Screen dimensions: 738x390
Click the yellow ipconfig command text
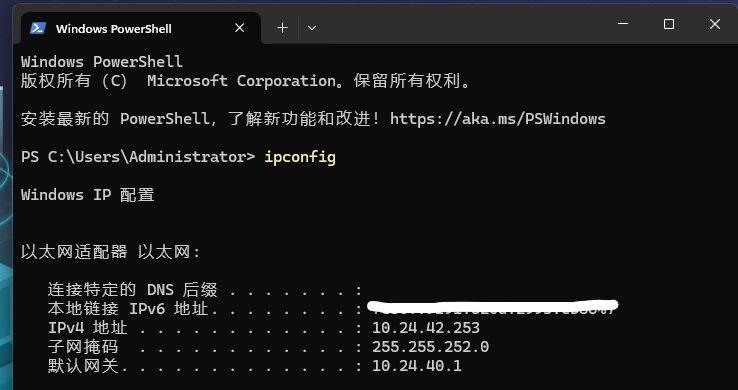[300, 157]
